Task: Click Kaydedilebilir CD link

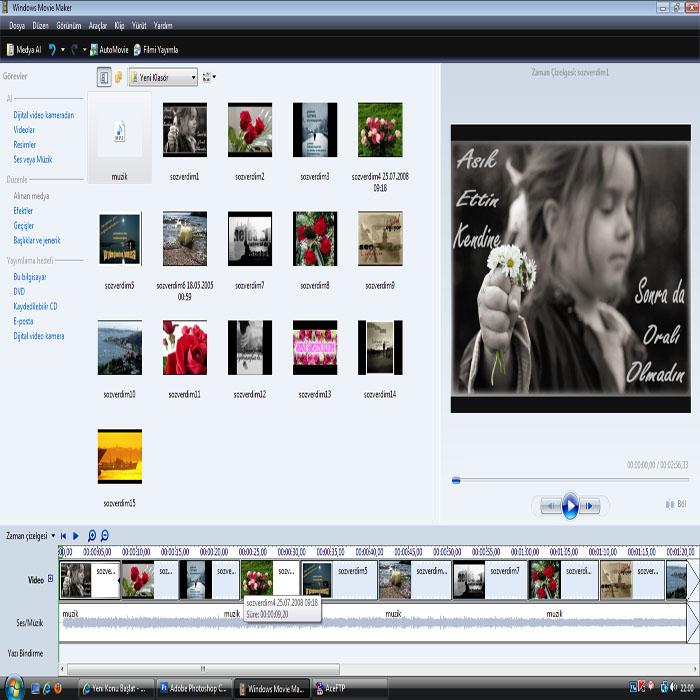Action: point(35,306)
